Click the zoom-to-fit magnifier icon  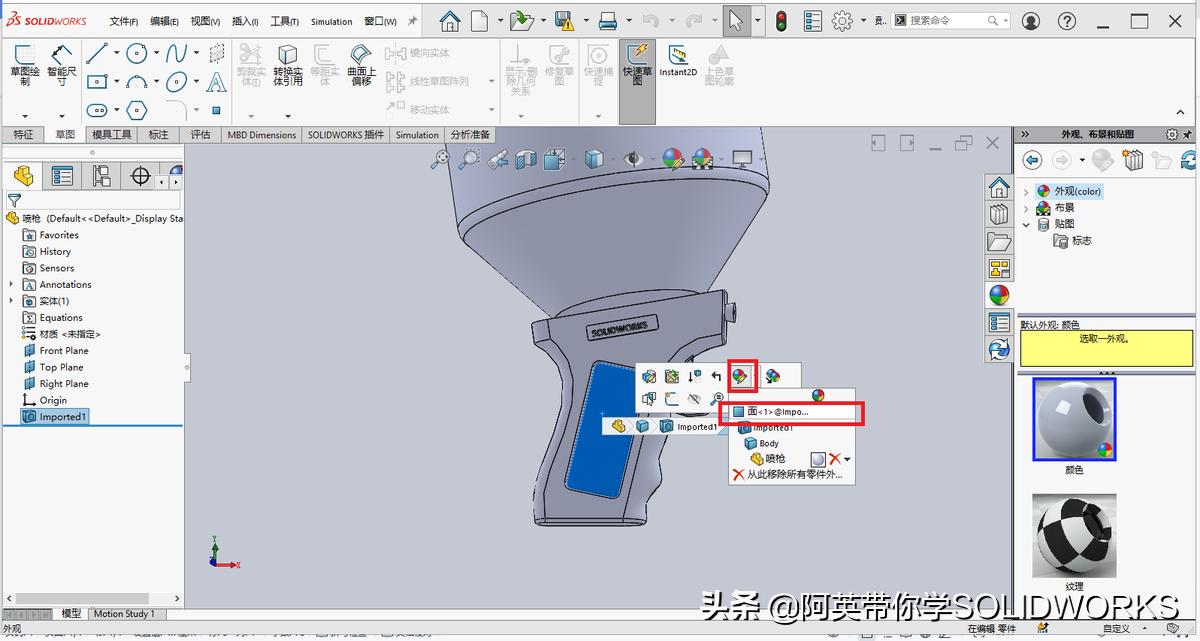(442, 158)
